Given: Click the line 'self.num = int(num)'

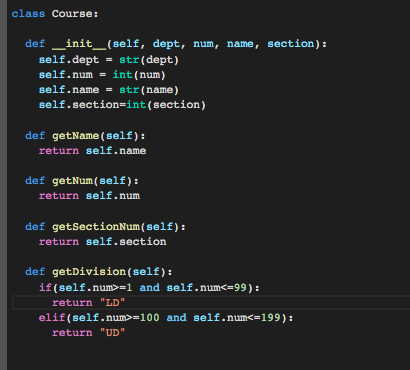Looking at the screenshot, I should 102,75.
